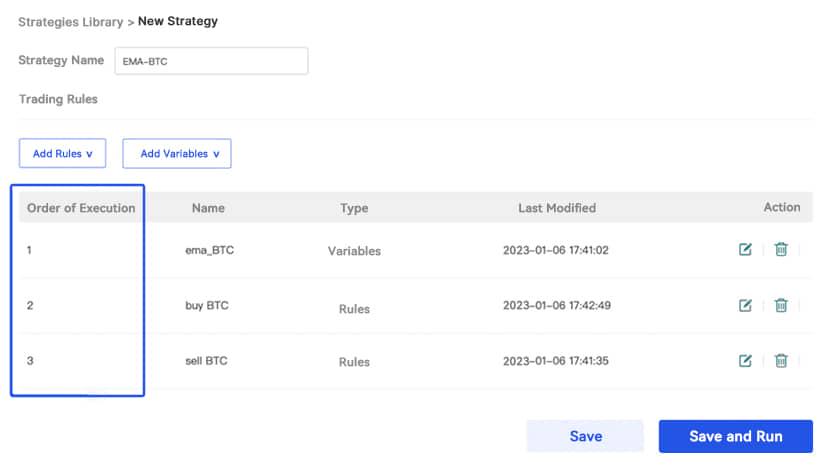Viewport: 831px width, 474px height.
Task: Open the Add Variables dropdown
Action: 177,154
